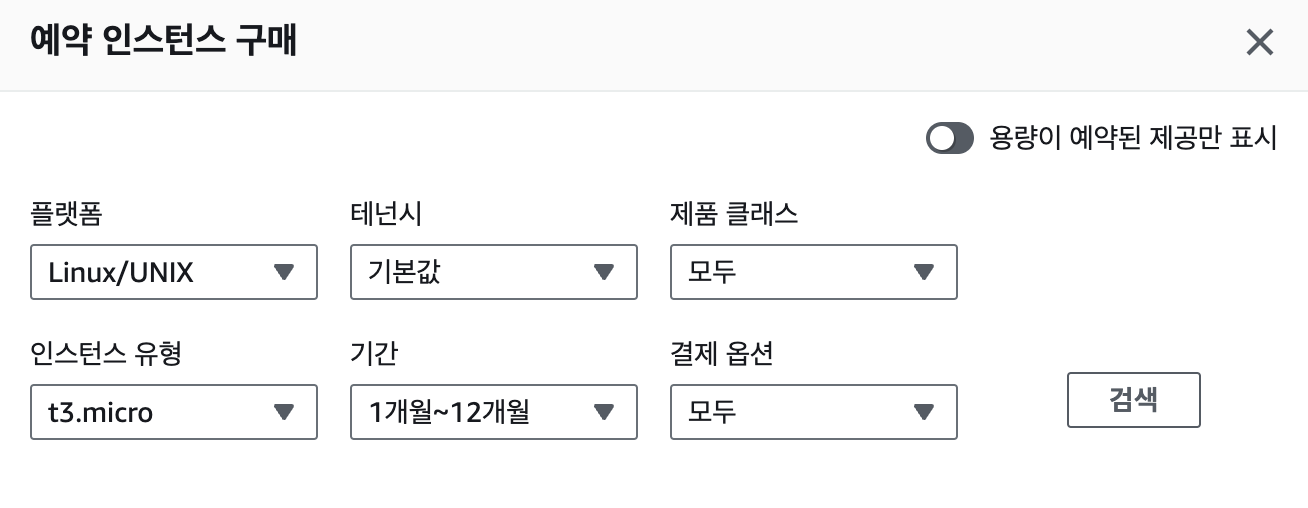
Task: Toggle 용량이 예약된 제공만 표시 switch
Action: click(x=949, y=139)
